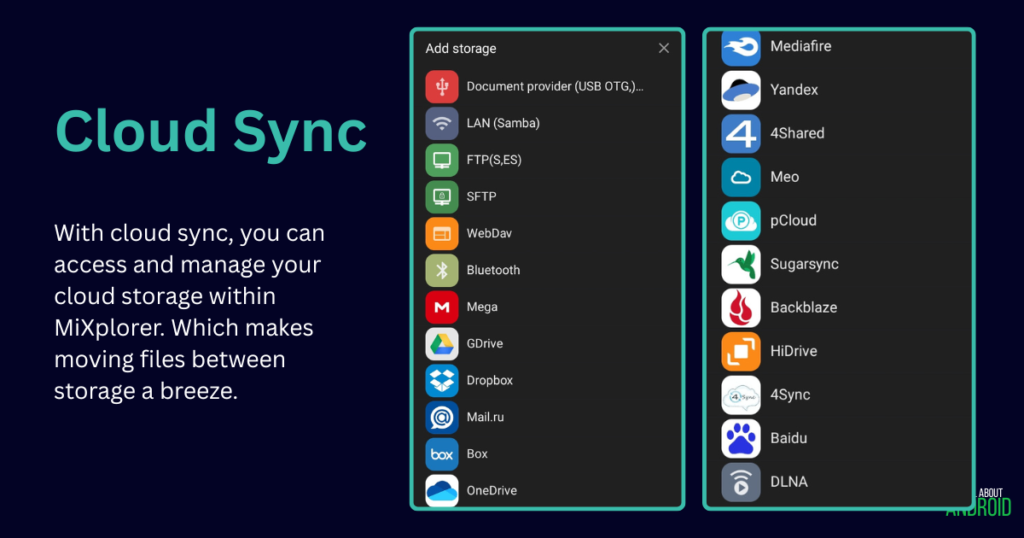Pick the OneDrive cloud icon
Viewport: 1024px width, 538px height.
coord(442,490)
